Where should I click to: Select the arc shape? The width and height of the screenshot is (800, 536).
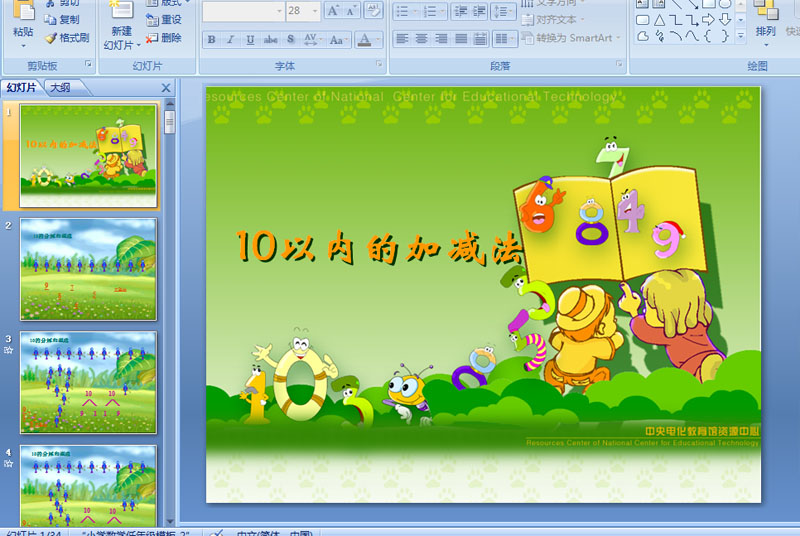click(676, 36)
